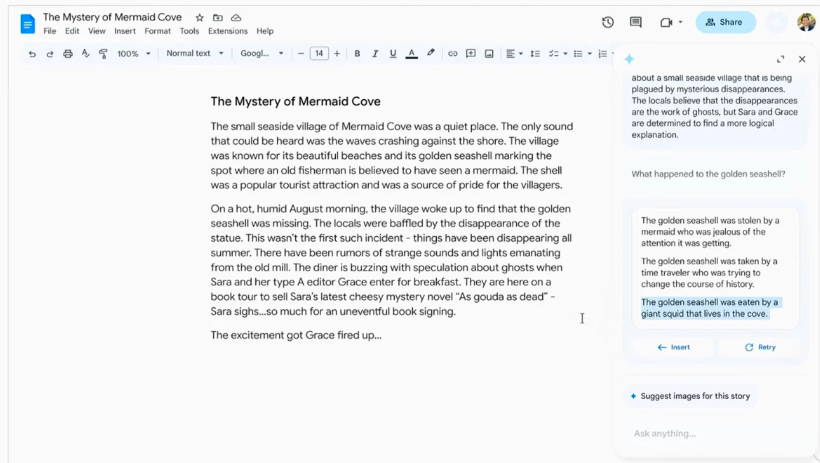Screen dimensions: 820x463
Task: Redo the last action
Action: tap(50, 54)
